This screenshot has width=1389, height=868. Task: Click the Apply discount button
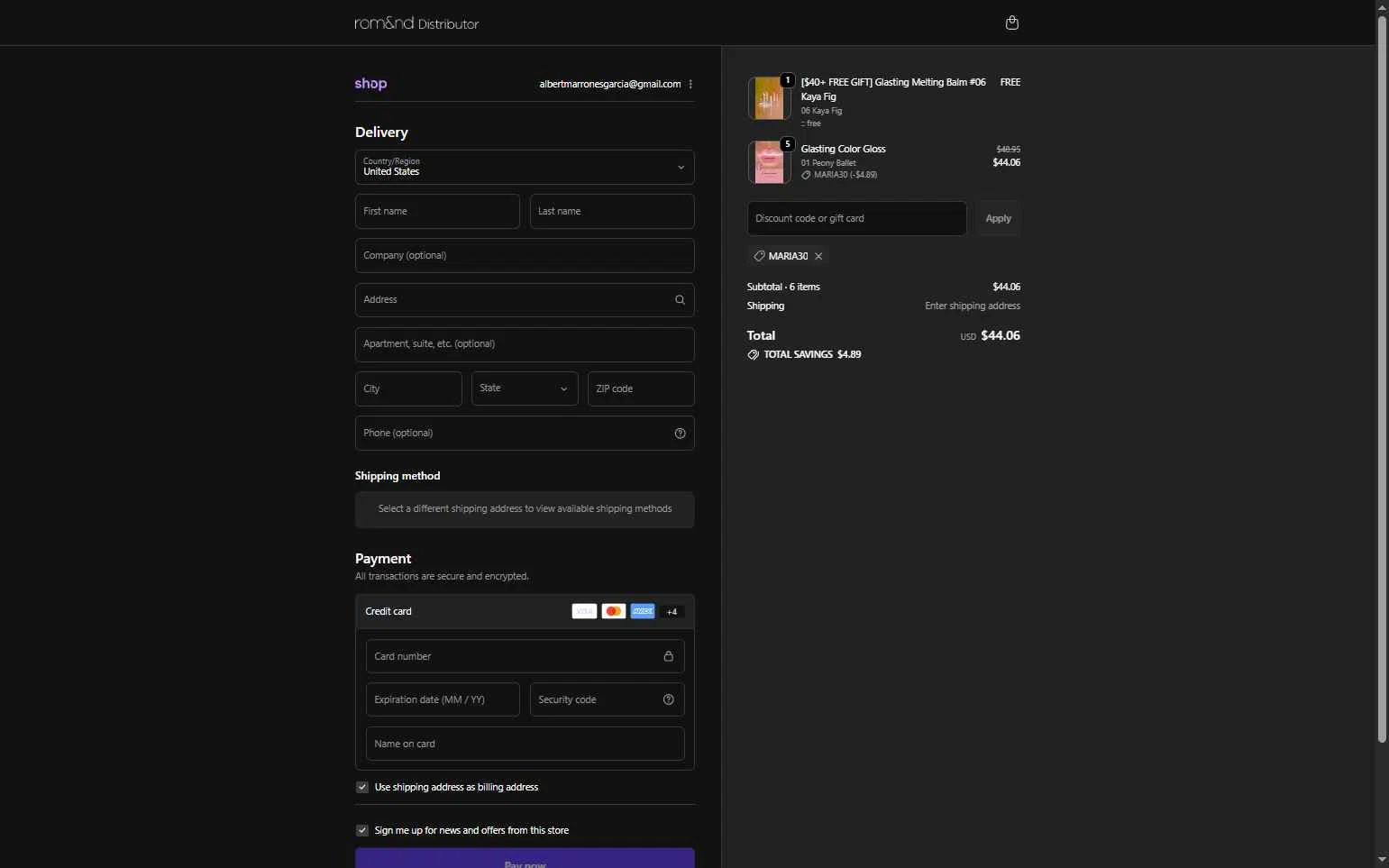click(x=998, y=218)
